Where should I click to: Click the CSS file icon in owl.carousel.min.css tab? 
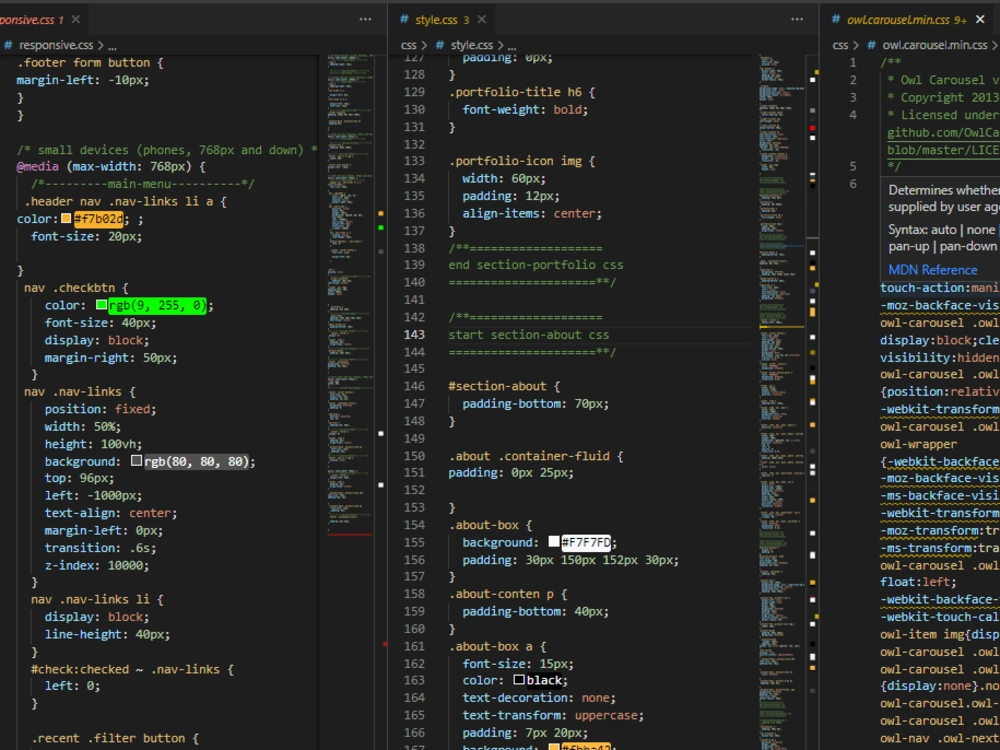pos(836,19)
